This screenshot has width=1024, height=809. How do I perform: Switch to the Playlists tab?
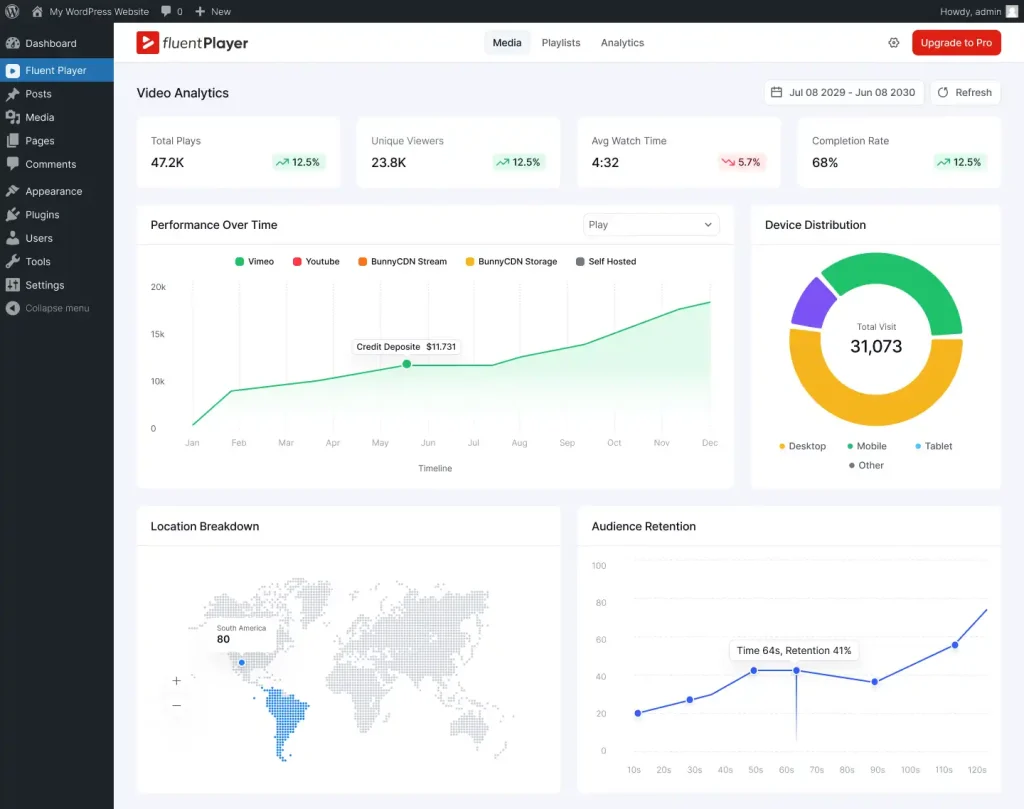(x=561, y=43)
